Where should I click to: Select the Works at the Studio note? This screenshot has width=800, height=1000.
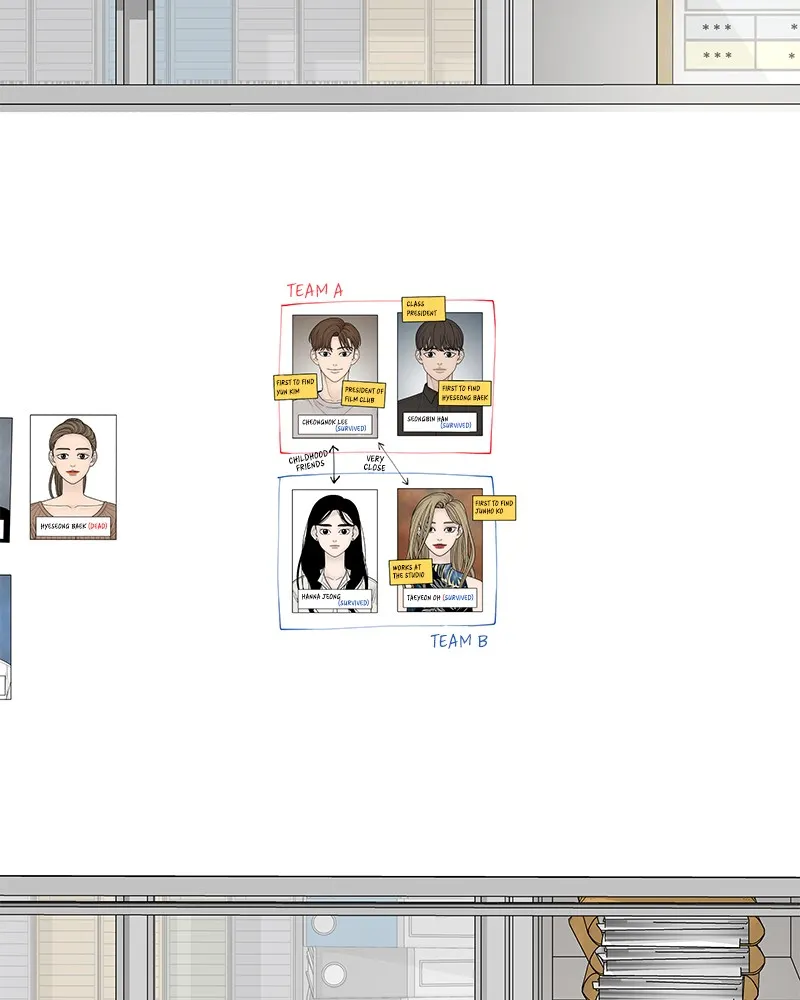(x=411, y=571)
